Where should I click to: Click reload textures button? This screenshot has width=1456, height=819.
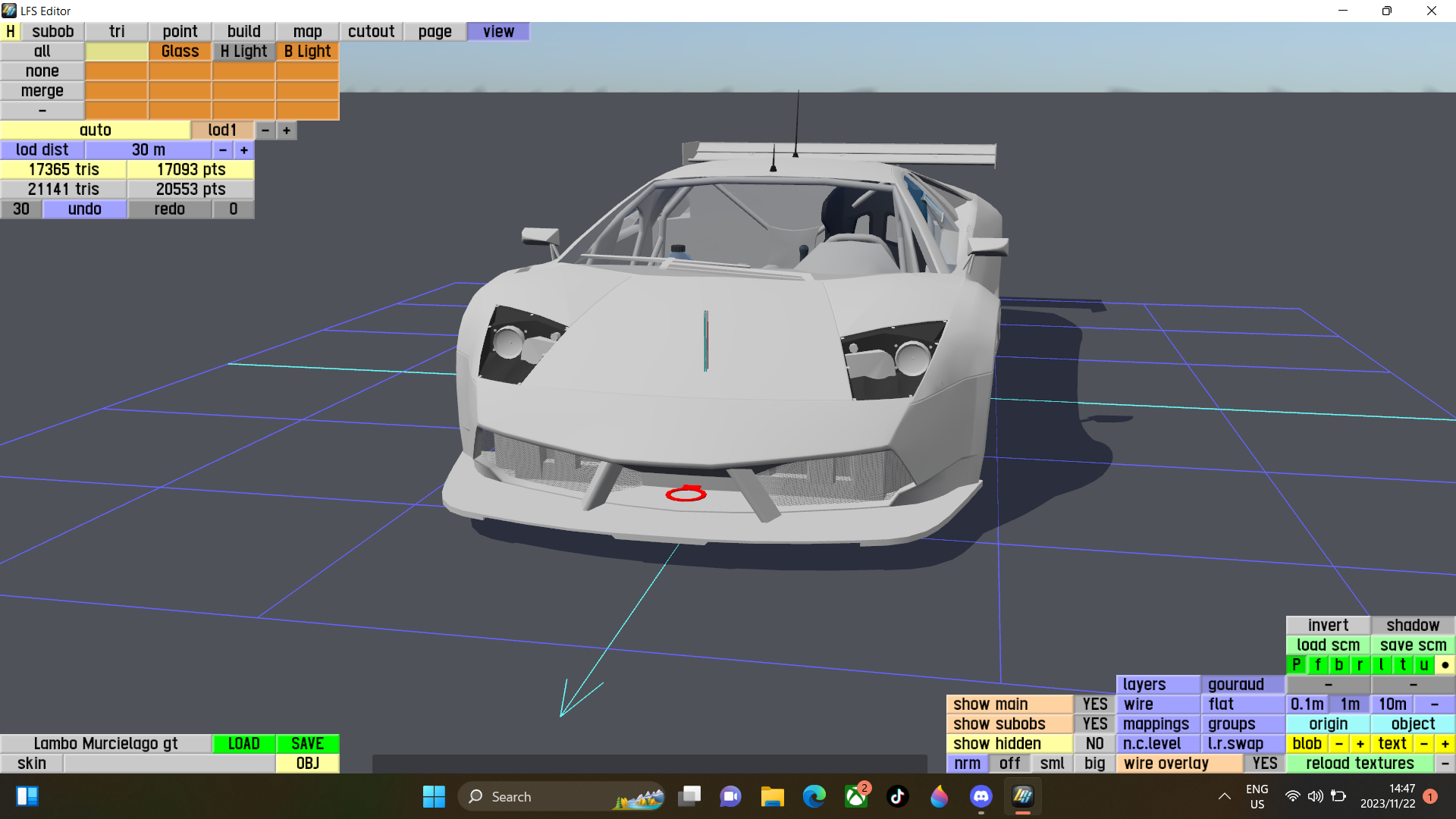(x=1359, y=764)
